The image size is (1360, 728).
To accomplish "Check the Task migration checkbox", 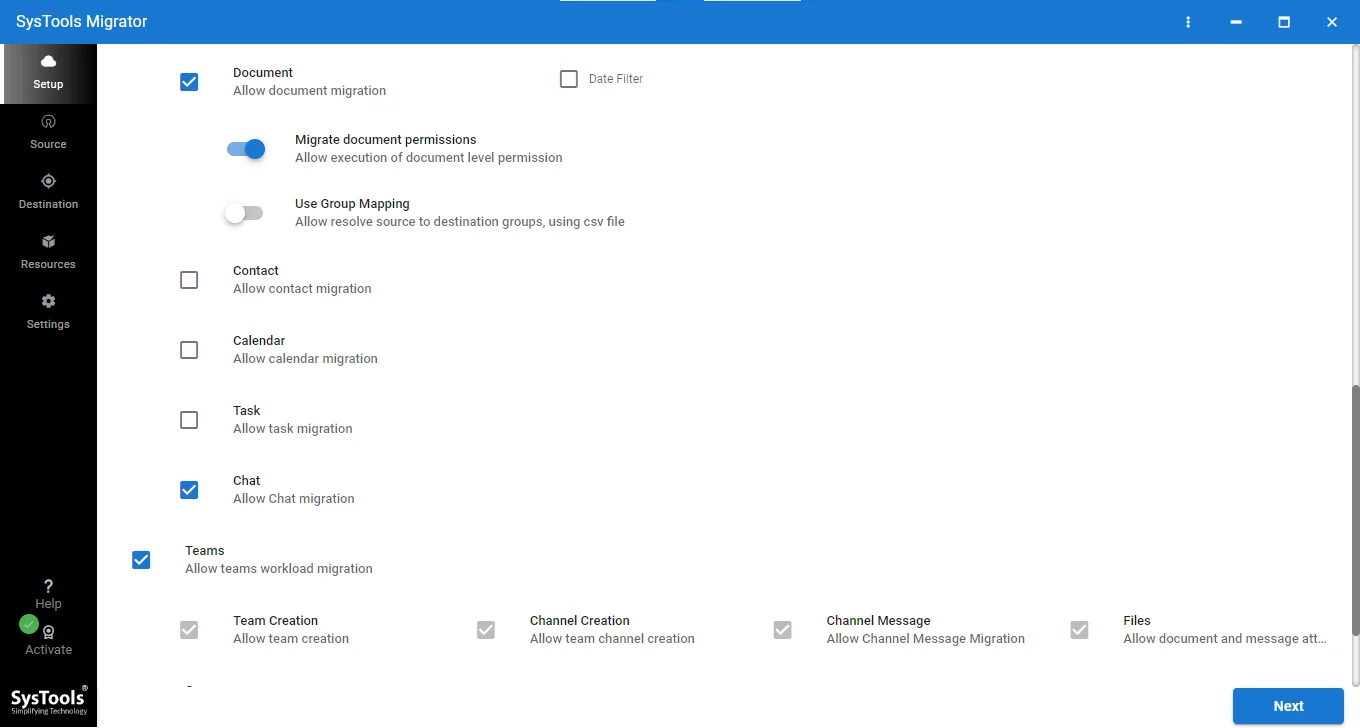I will point(189,420).
